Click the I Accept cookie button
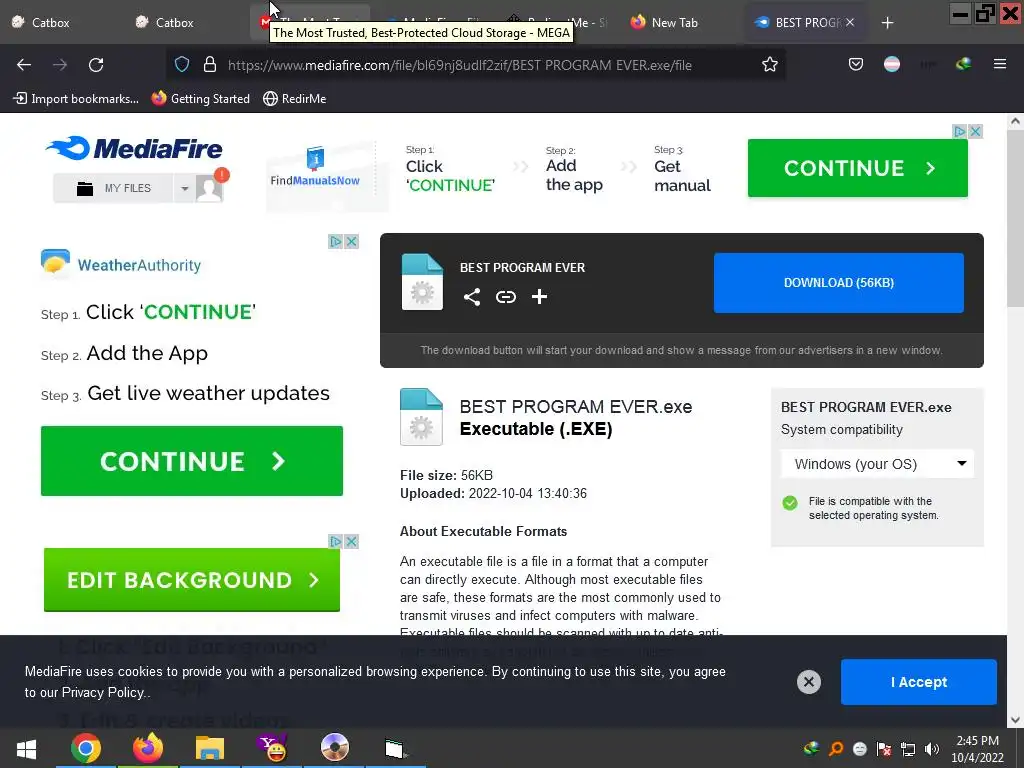The height and width of the screenshot is (768, 1024). pyautogui.click(x=919, y=682)
